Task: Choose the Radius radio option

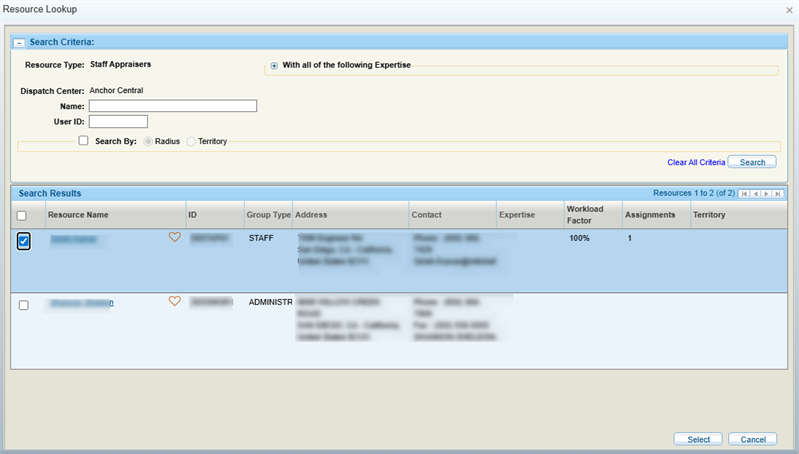Action: pyautogui.click(x=149, y=142)
